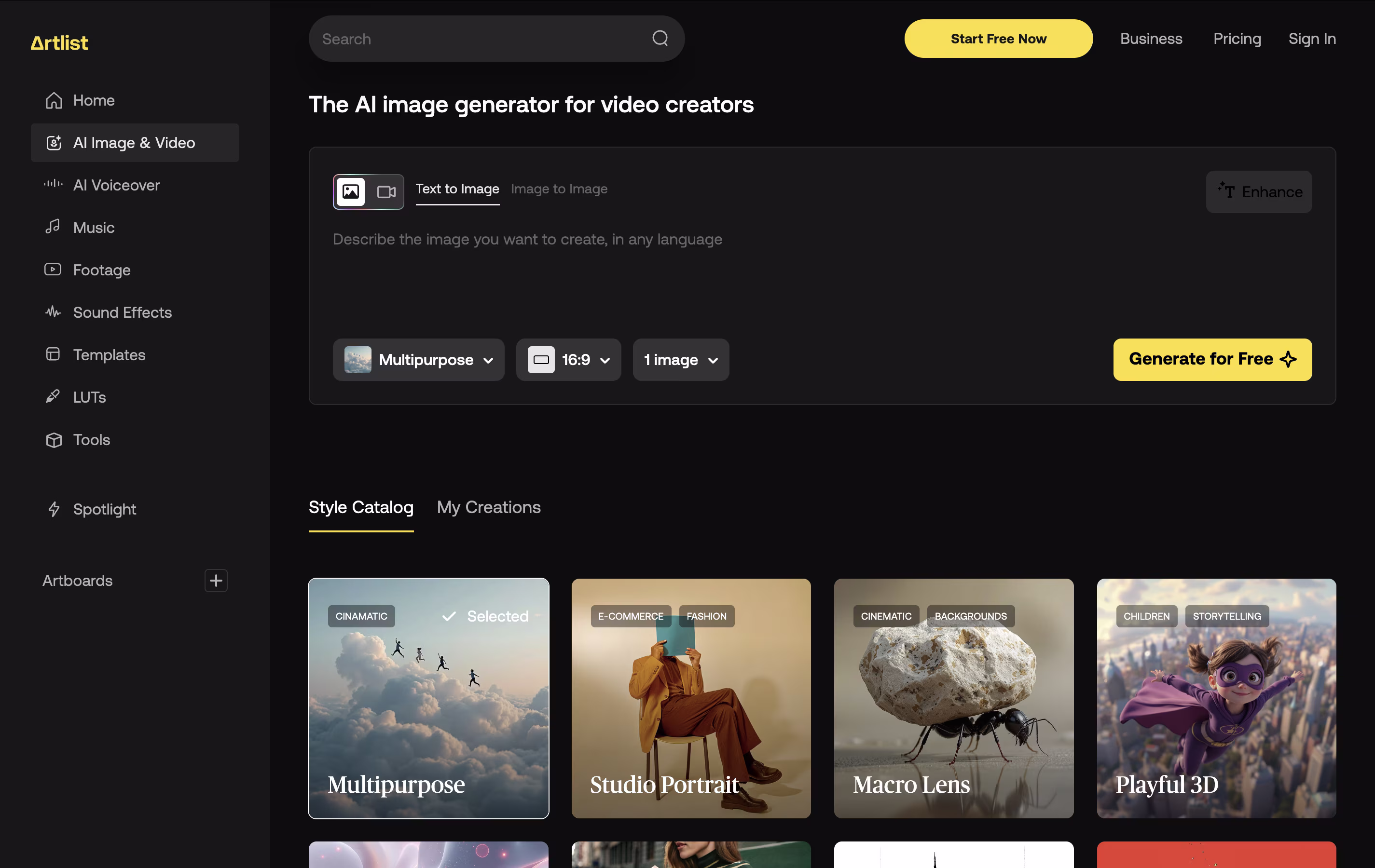Open AI Voiceover in the sidebar
The width and height of the screenshot is (1375, 868).
tap(135, 186)
